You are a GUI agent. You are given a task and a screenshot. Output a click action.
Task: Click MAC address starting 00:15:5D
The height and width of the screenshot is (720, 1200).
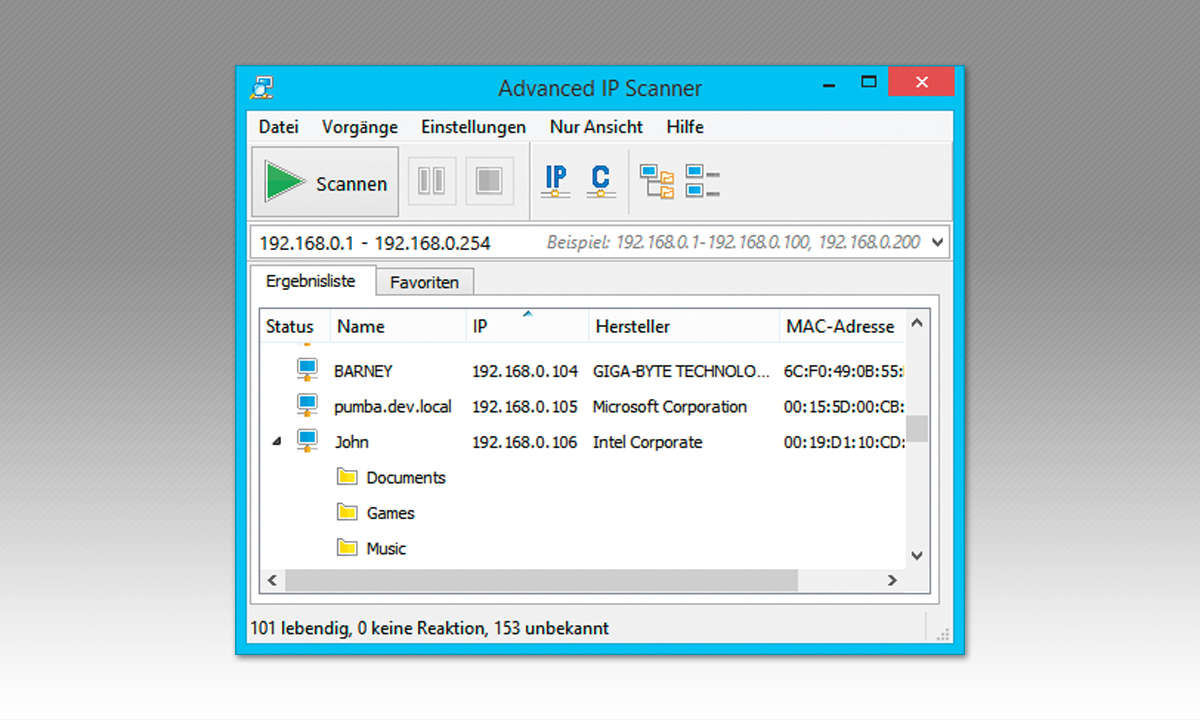844,407
